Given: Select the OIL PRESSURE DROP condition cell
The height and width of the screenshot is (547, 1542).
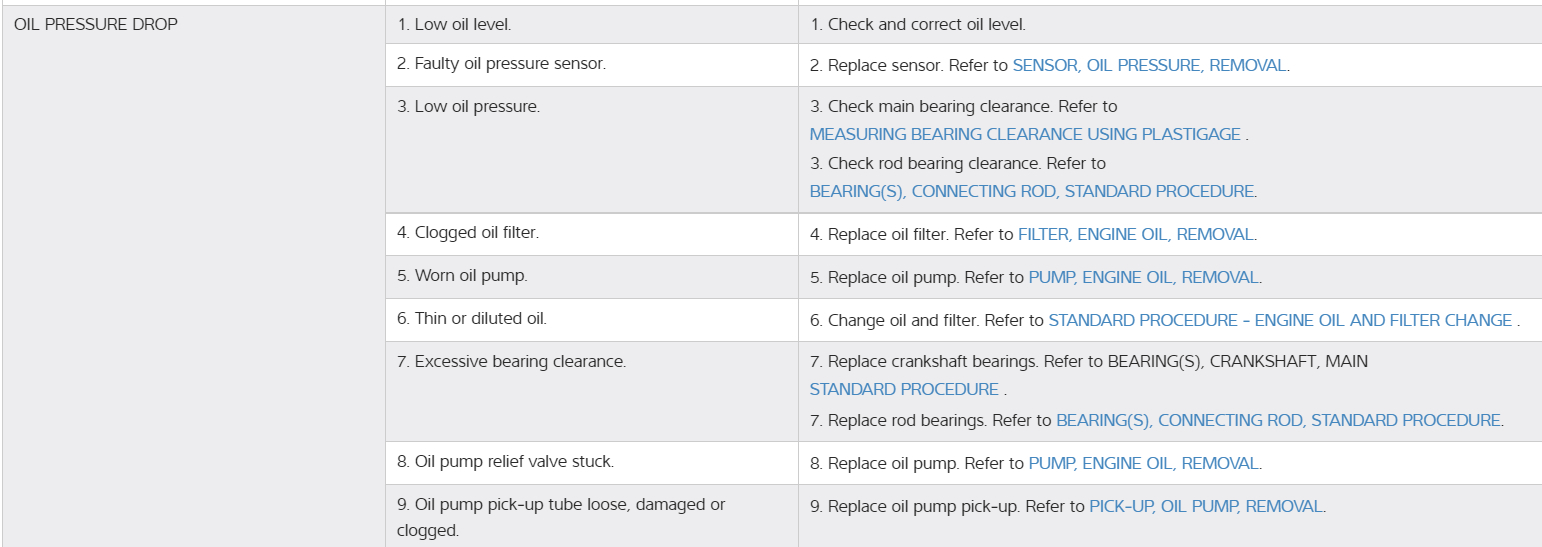Looking at the screenshot, I should click(x=96, y=24).
